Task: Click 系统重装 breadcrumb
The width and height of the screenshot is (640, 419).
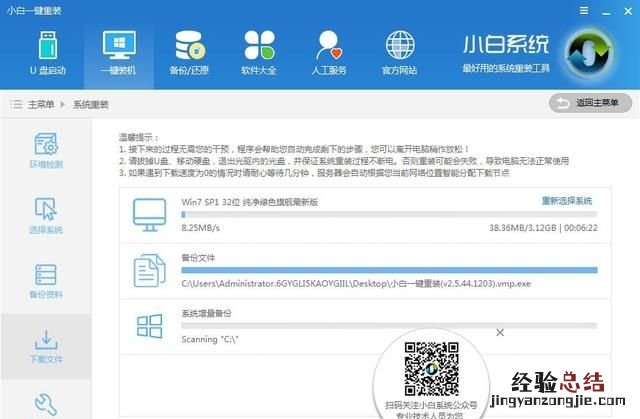Action: pyautogui.click(x=91, y=104)
